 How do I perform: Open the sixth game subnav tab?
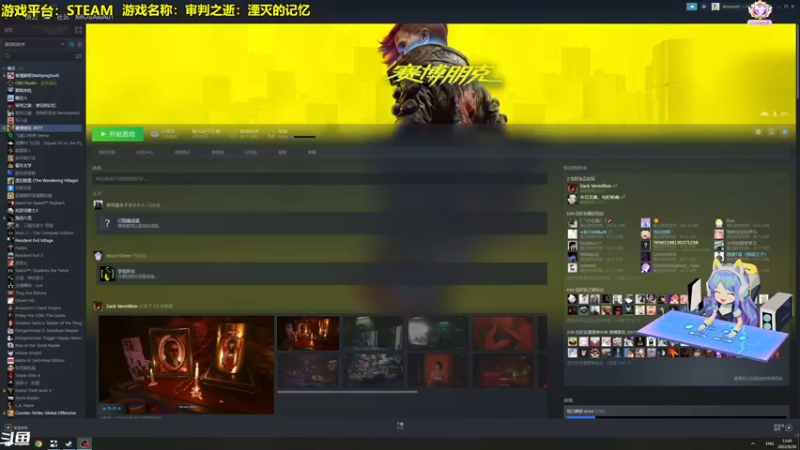[x=282, y=152]
